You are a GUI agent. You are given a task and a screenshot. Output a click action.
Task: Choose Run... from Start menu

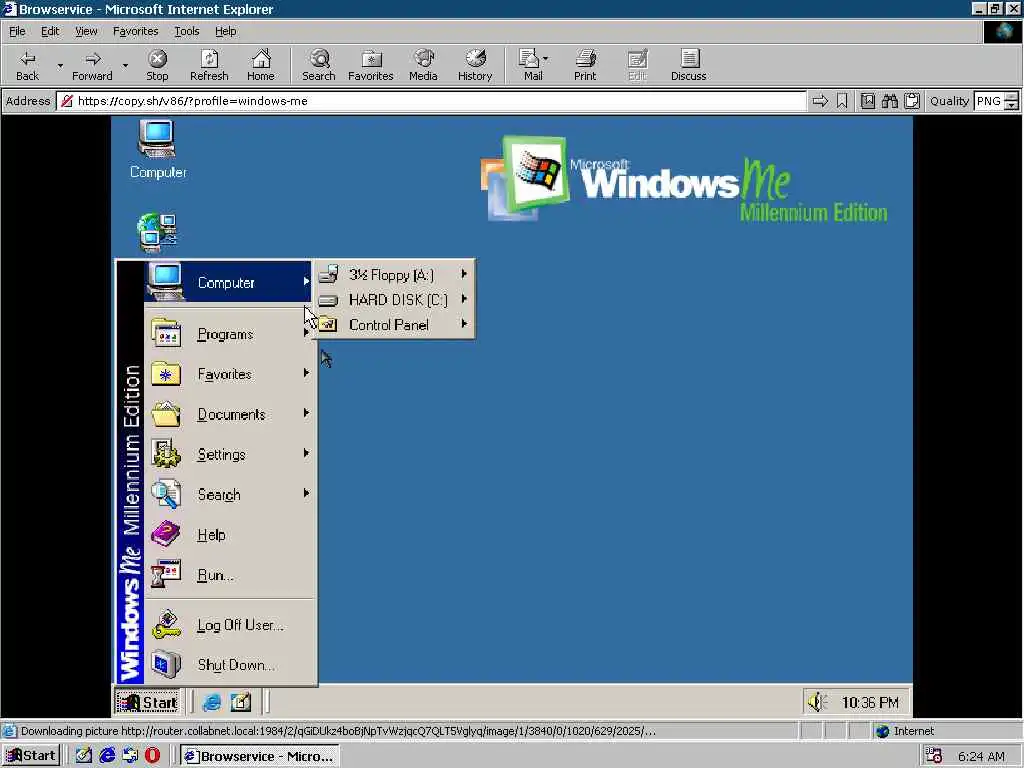pos(230,575)
